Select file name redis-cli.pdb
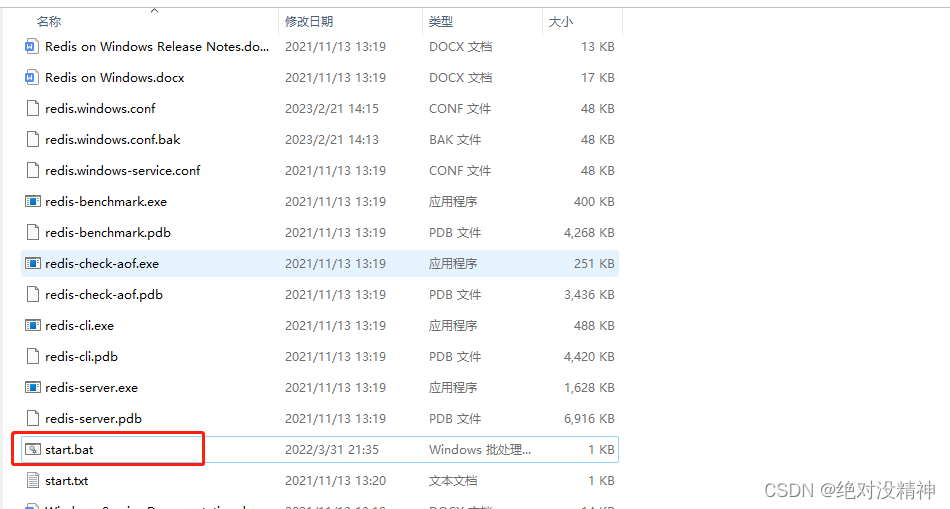 click(x=81, y=356)
